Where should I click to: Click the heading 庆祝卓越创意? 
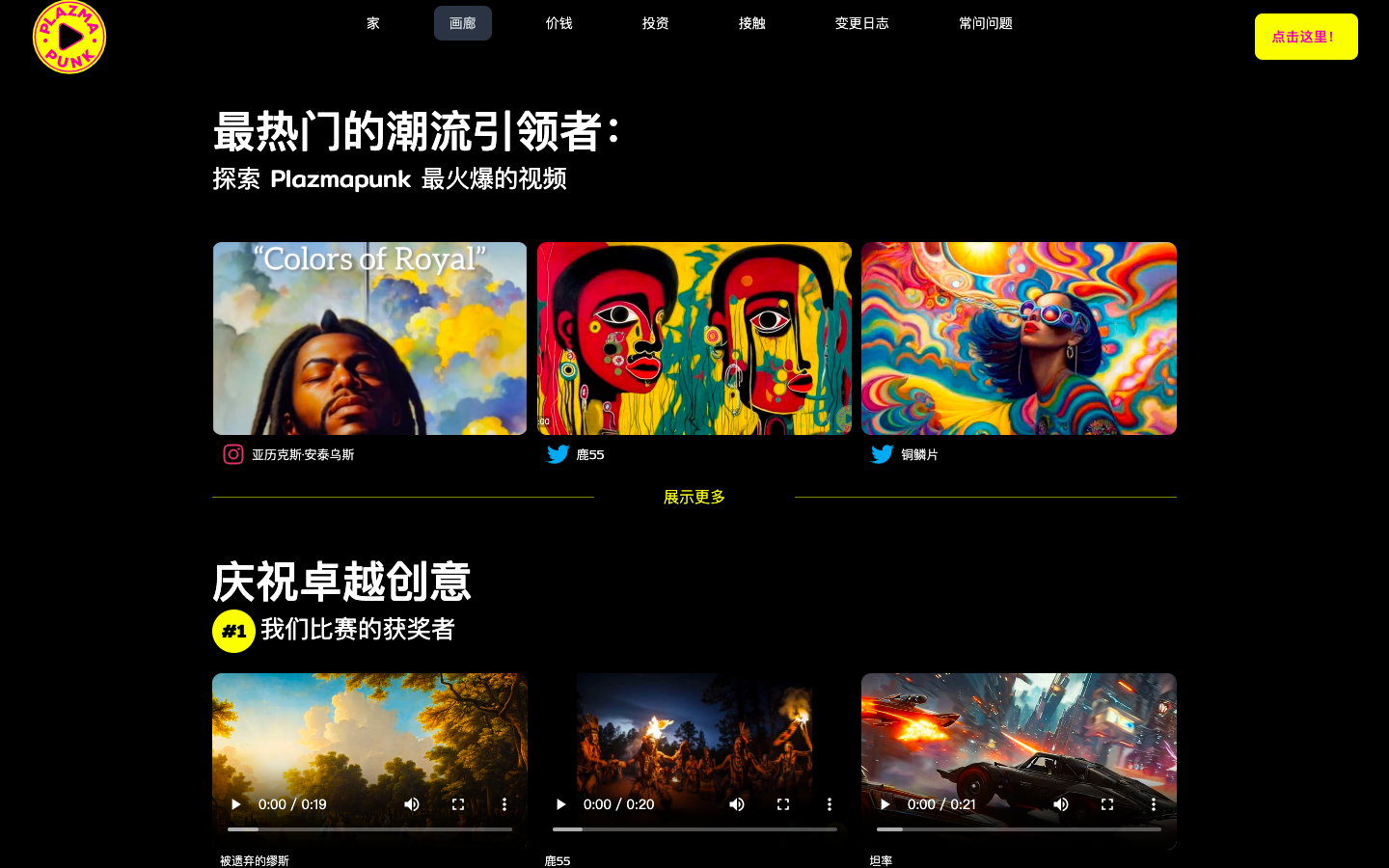pos(341,582)
